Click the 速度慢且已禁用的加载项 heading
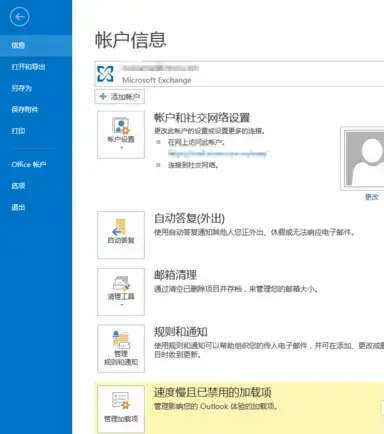Screen dimensions: 384x434 click(212, 392)
